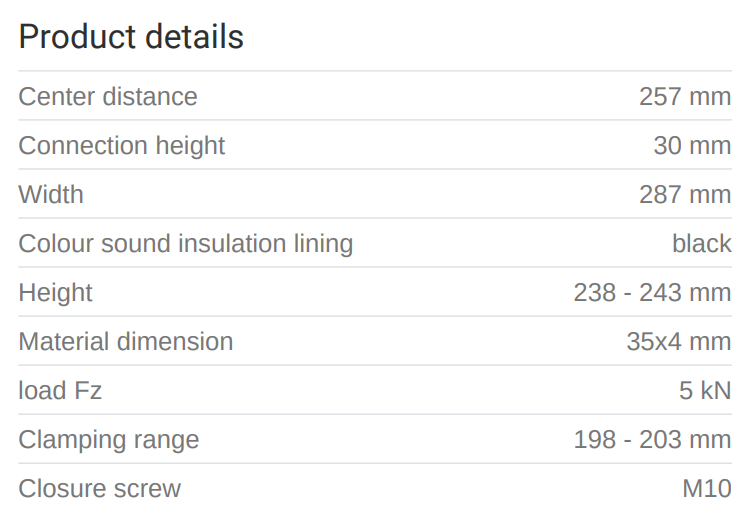Click the 'Product details' heading
The height and width of the screenshot is (509, 749).
[131, 37]
